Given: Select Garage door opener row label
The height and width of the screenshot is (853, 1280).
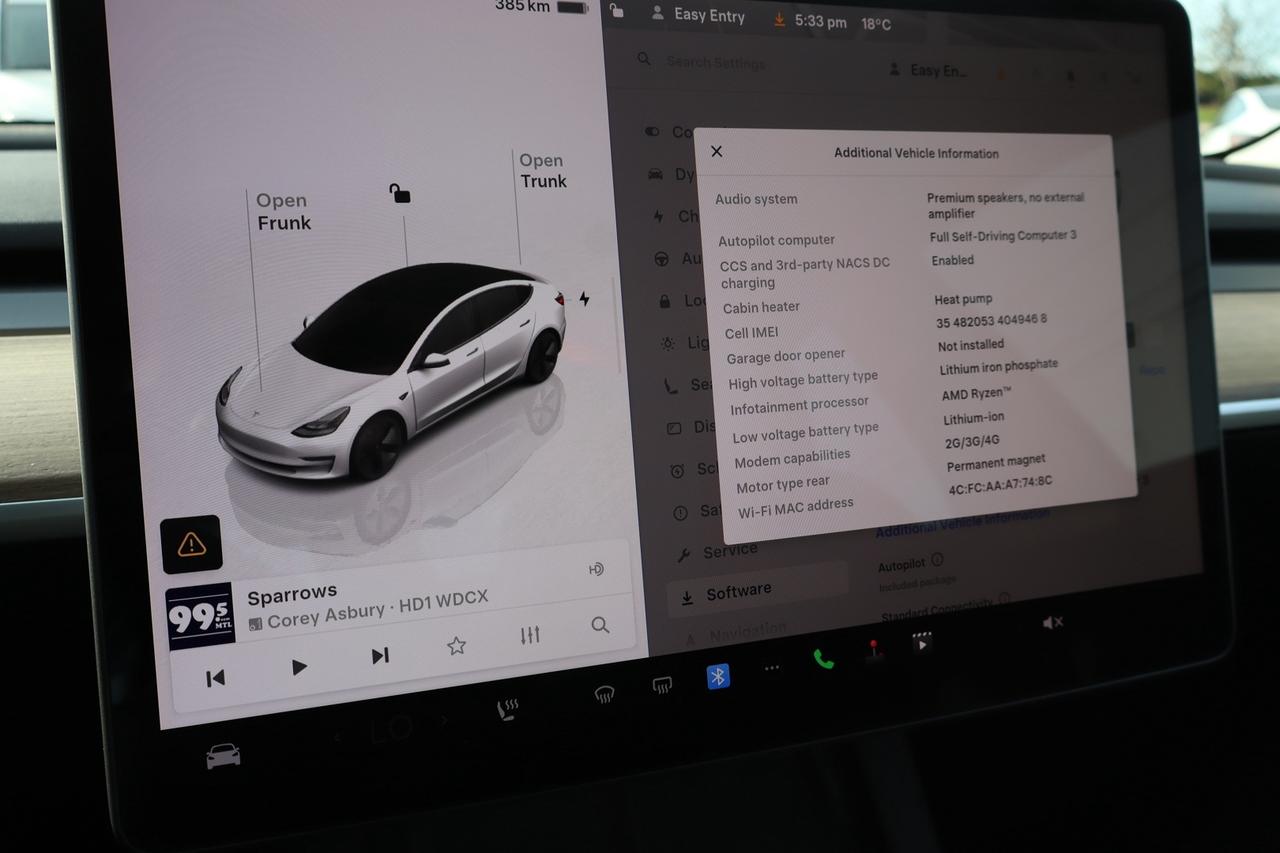Looking at the screenshot, I should pyautogui.click(x=786, y=356).
